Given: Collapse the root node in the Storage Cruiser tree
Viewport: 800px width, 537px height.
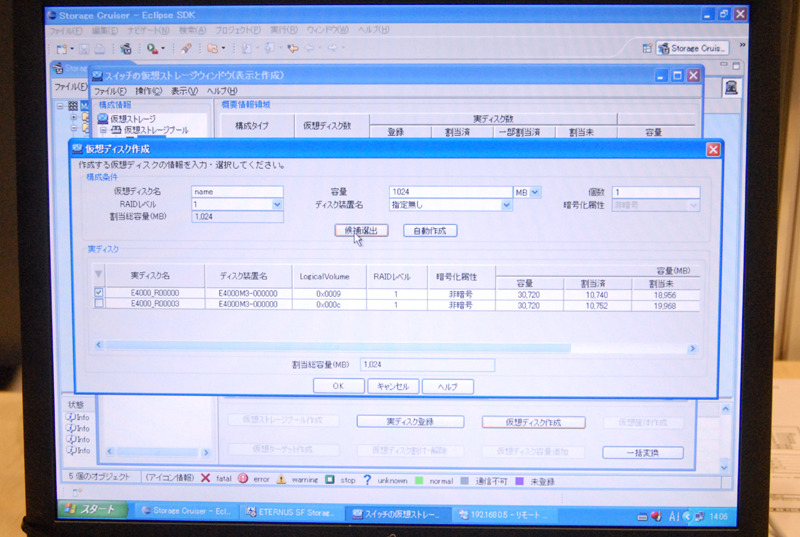Looking at the screenshot, I should coord(60,106).
